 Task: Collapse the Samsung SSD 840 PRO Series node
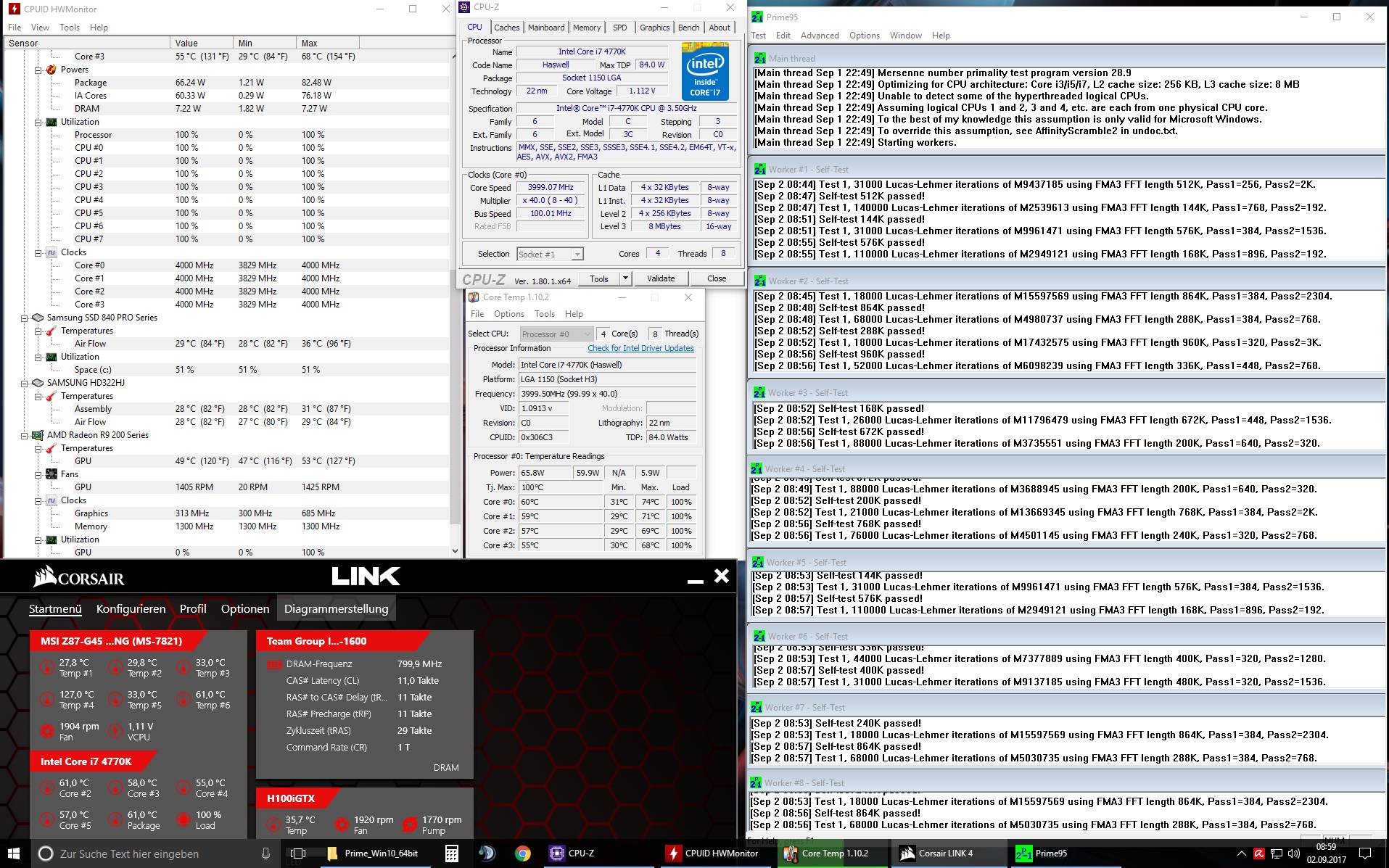24,318
